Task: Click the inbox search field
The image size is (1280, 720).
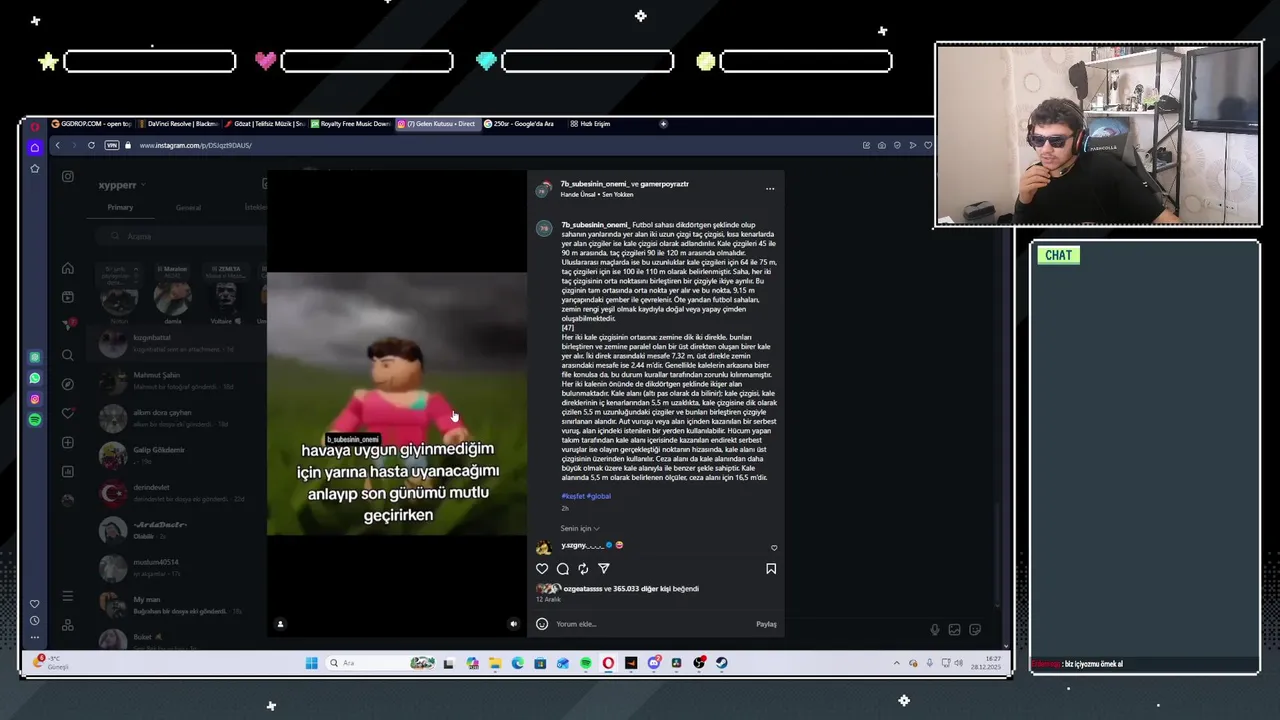Action: (x=180, y=236)
